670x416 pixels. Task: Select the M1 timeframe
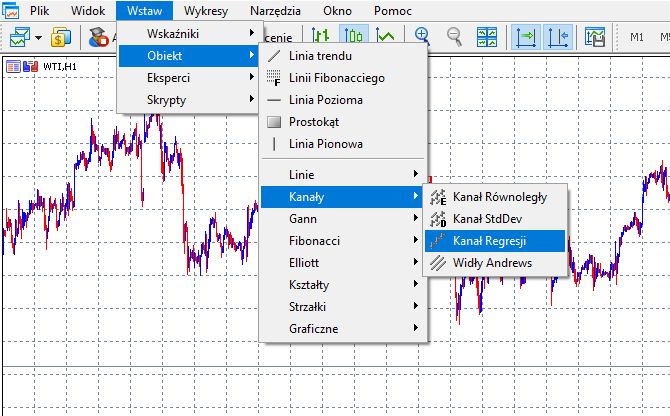637,38
